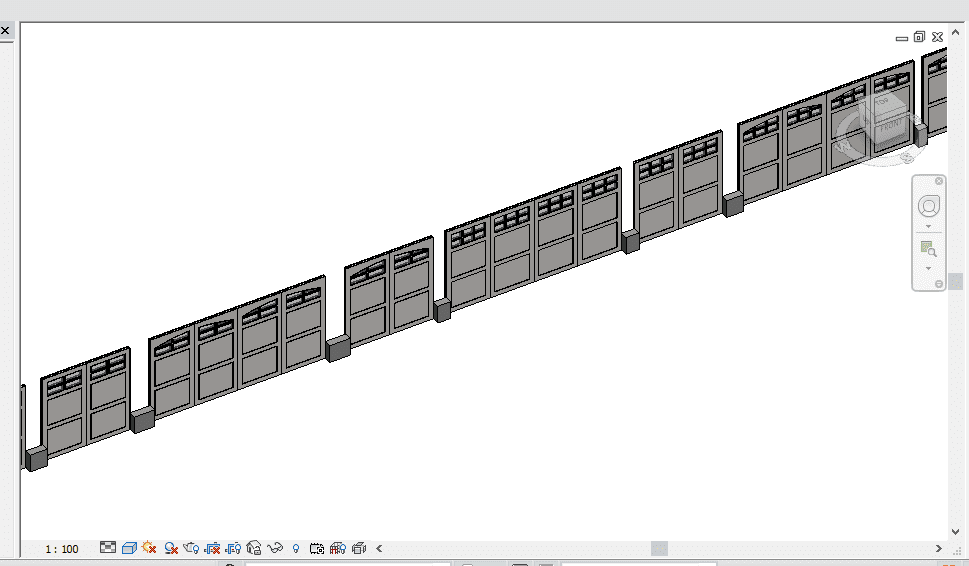Image resolution: width=969 pixels, height=566 pixels.
Task: Lock or unlock the 3D view
Action: (254, 548)
